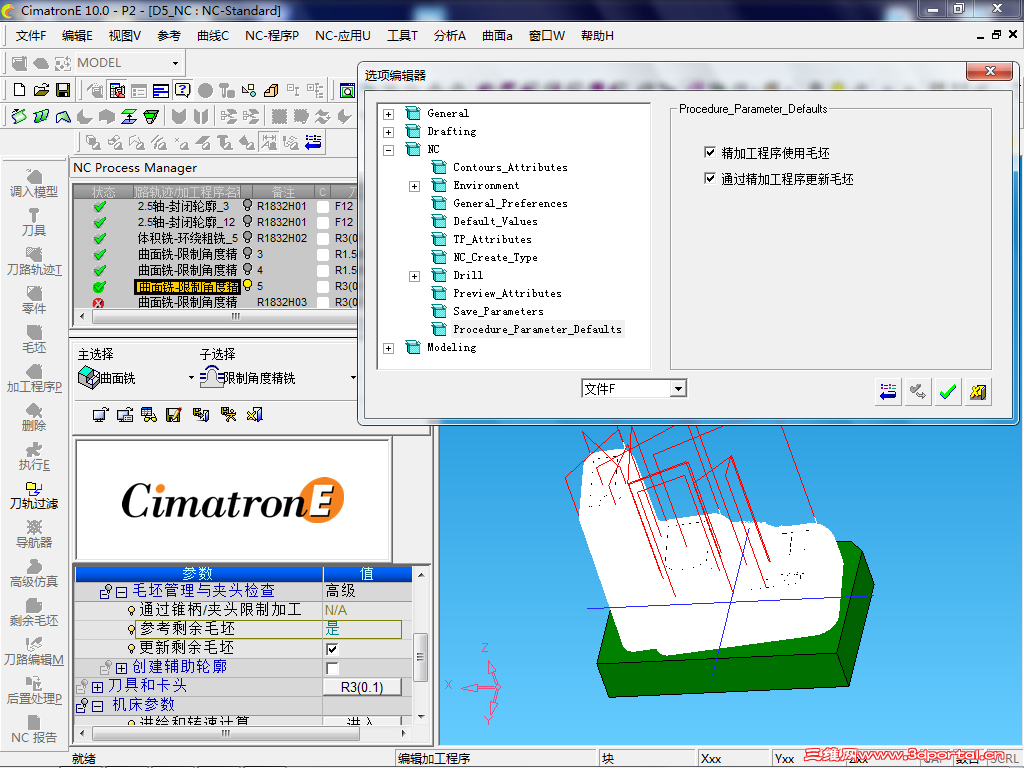Click the Open folder icon in toolbar

point(41,90)
